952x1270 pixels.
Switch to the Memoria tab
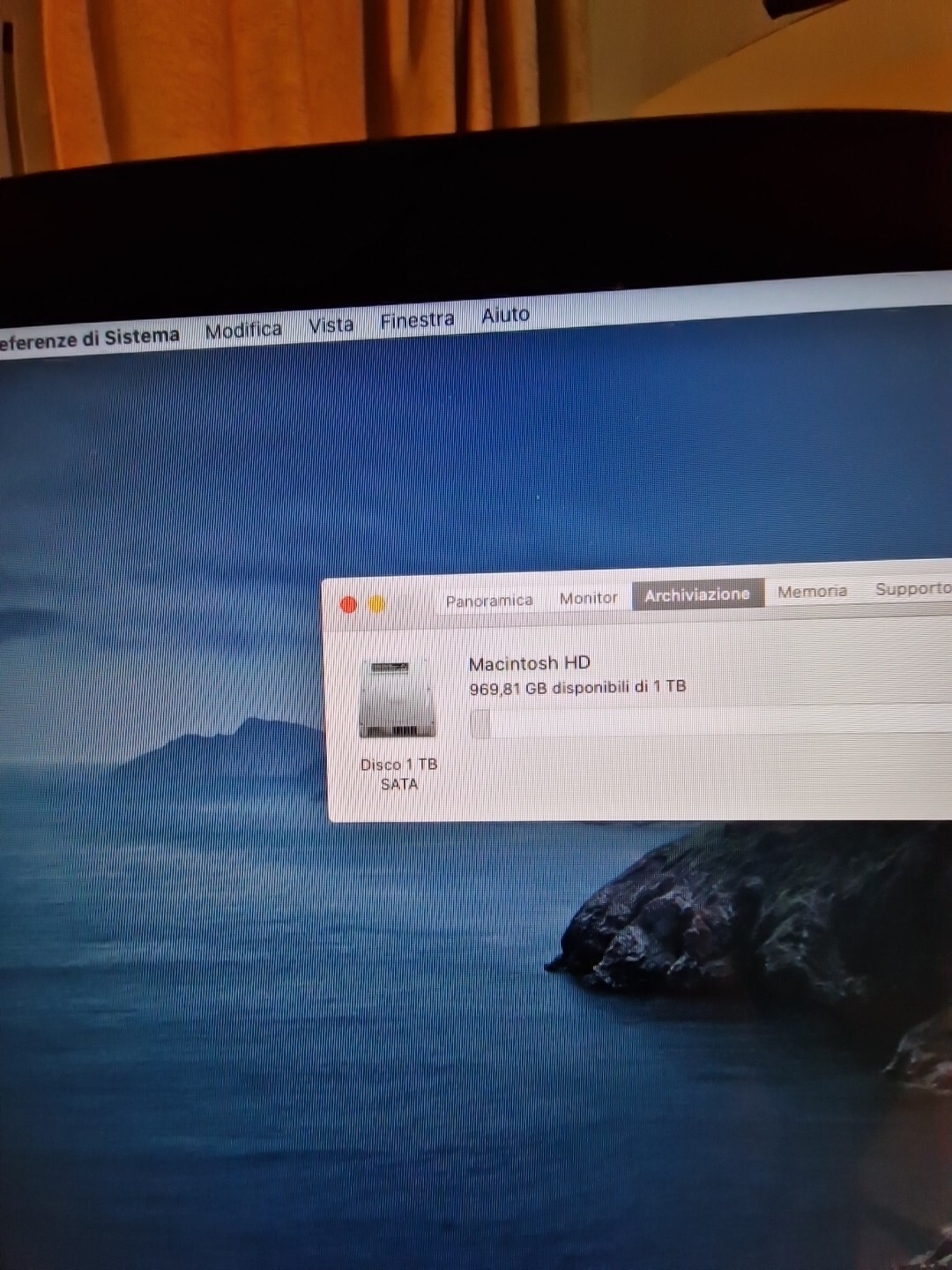[x=812, y=592]
